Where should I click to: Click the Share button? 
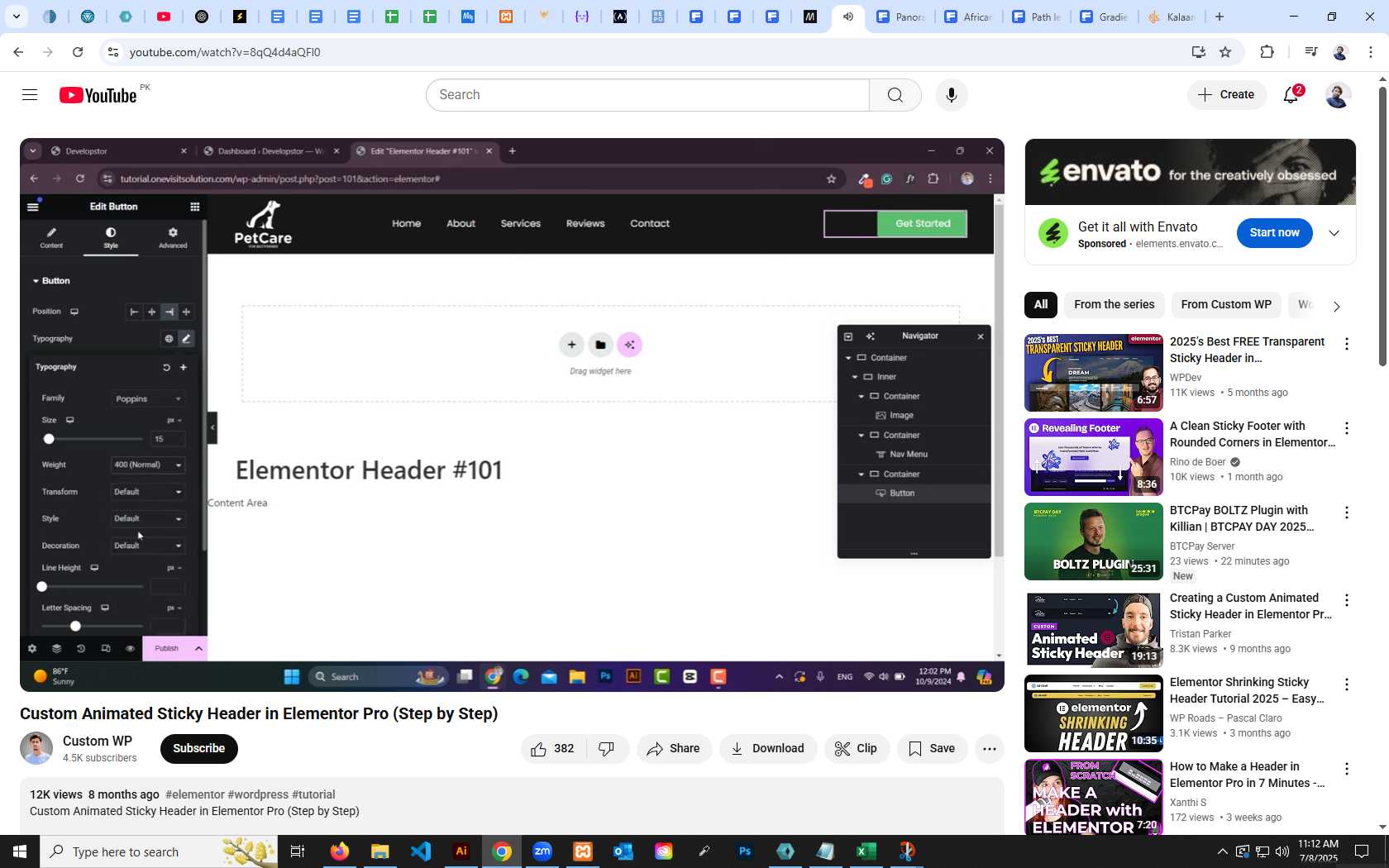click(x=674, y=749)
